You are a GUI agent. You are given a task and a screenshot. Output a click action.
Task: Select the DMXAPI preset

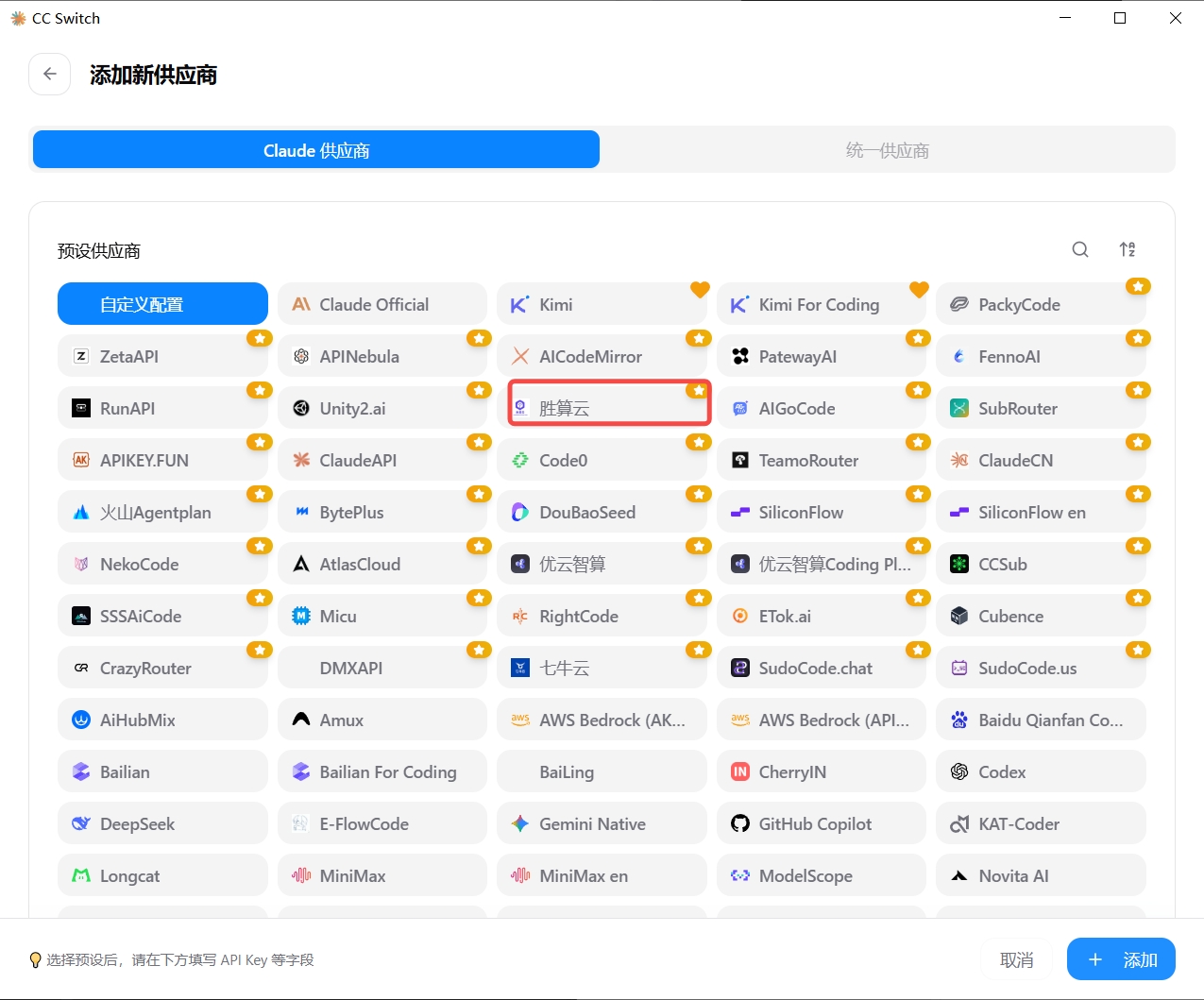point(382,668)
